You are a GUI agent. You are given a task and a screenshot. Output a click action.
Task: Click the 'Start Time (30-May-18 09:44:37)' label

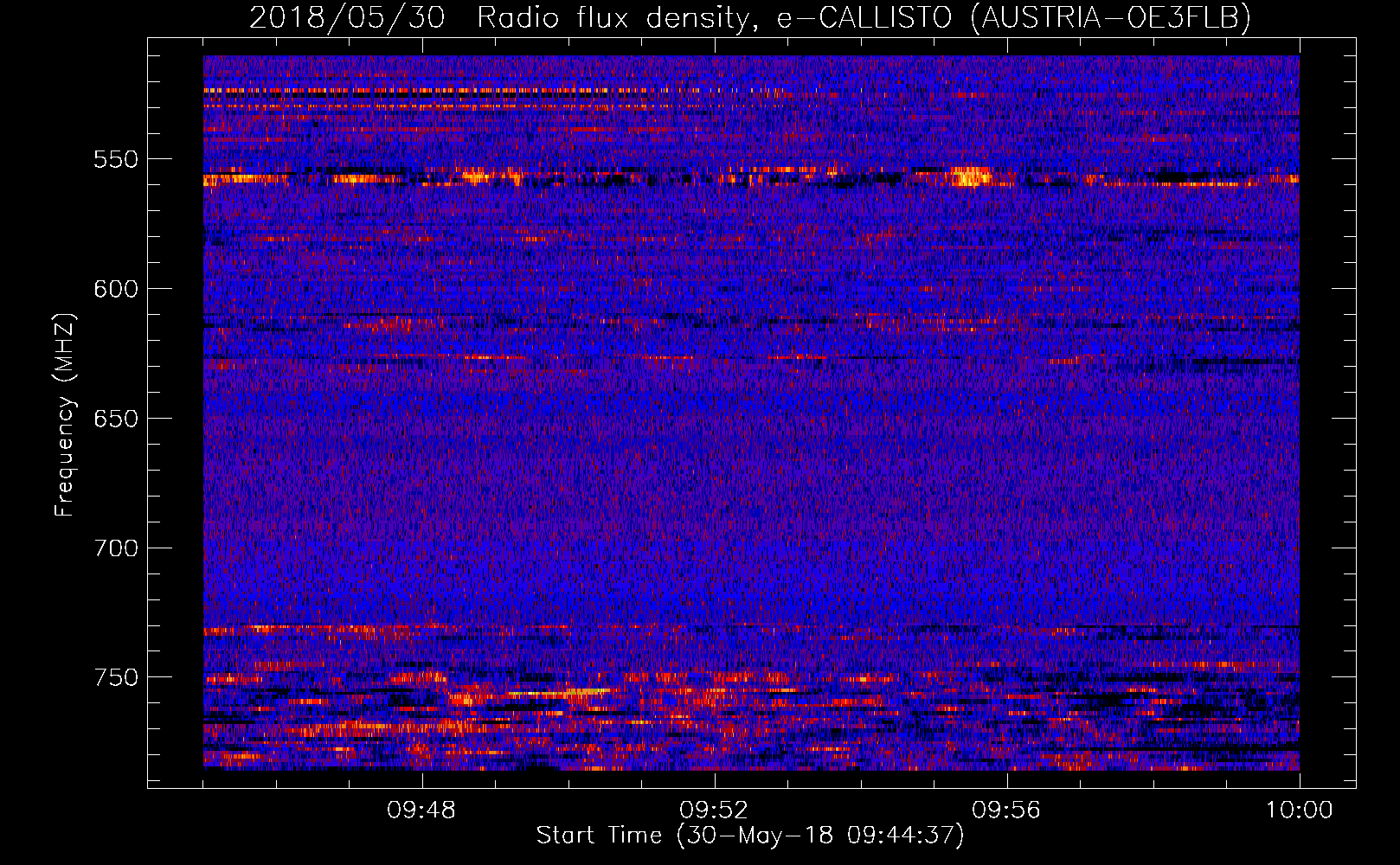click(749, 836)
